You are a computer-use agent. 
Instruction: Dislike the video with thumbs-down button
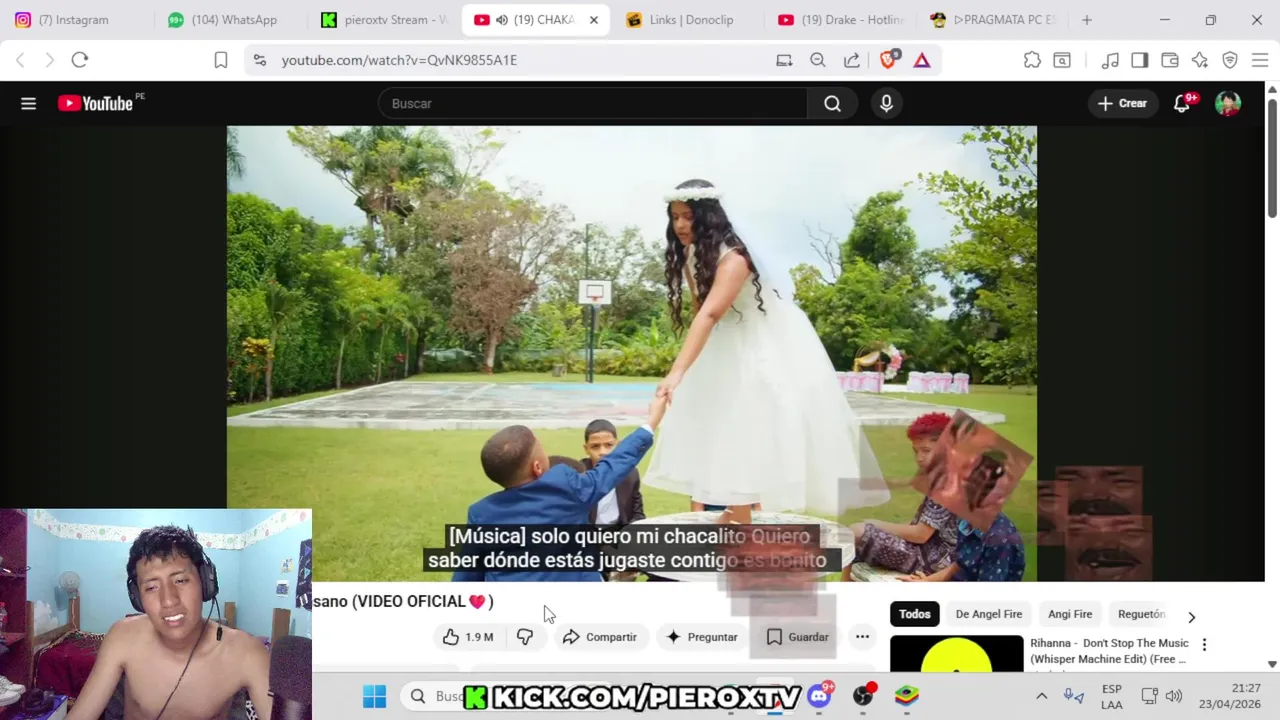pyautogui.click(x=525, y=637)
